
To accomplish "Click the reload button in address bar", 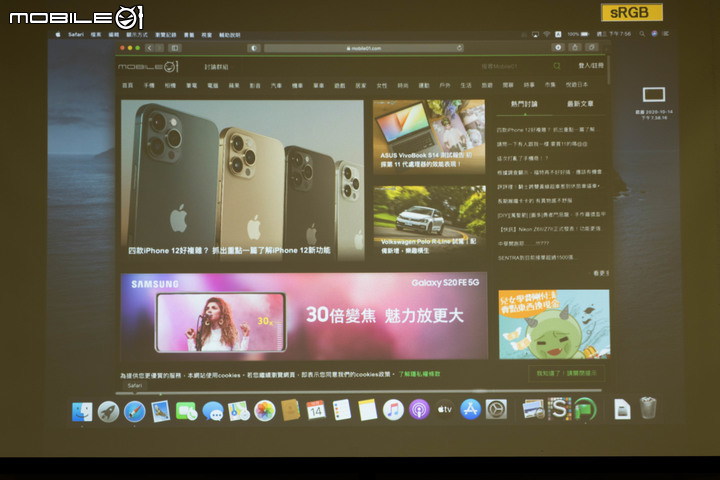I will (x=459, y=48).
